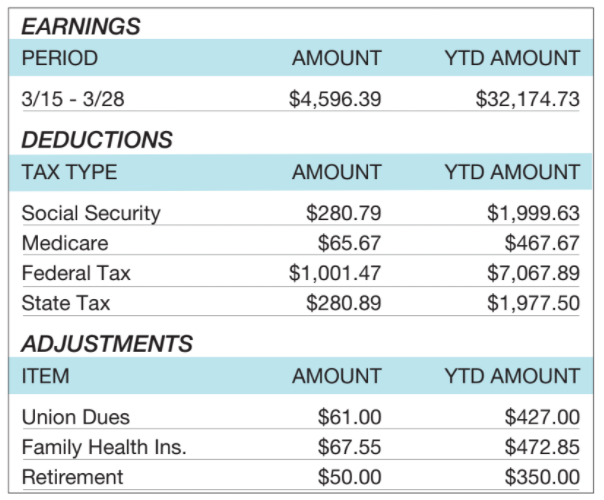Click the ADJUSTMENTS section heading

tap(107, 344)
